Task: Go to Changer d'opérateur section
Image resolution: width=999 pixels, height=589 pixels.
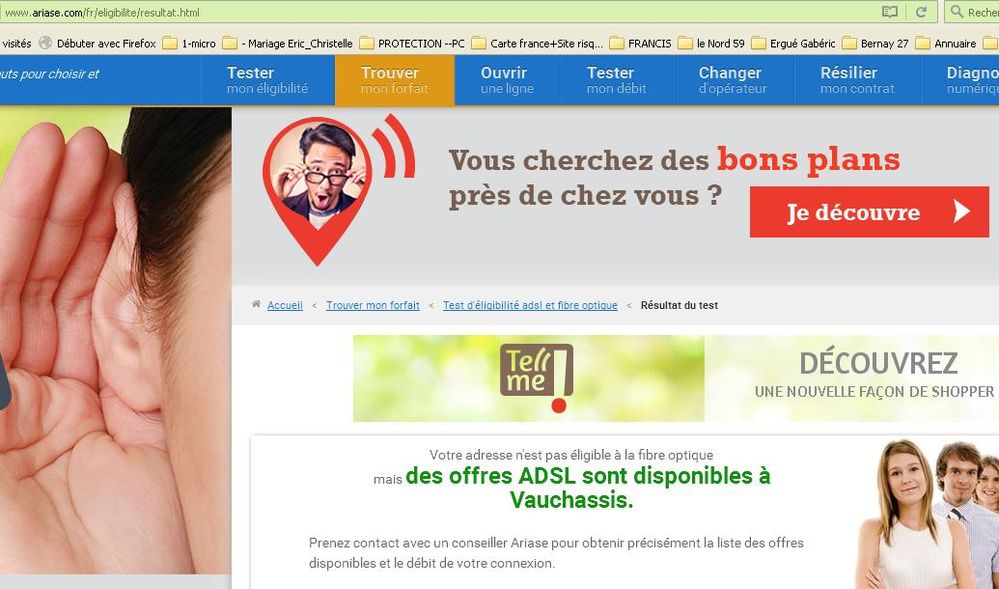Action: [x=733, y=80]
